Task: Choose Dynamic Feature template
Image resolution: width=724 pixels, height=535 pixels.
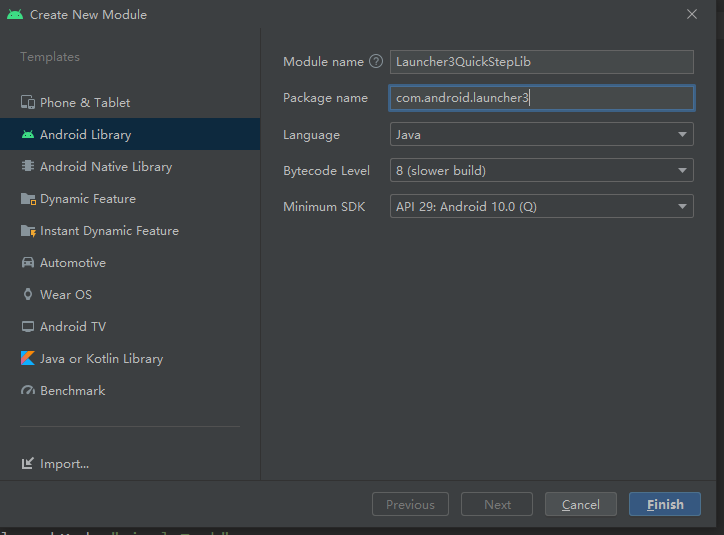Action: coord(130,198)
